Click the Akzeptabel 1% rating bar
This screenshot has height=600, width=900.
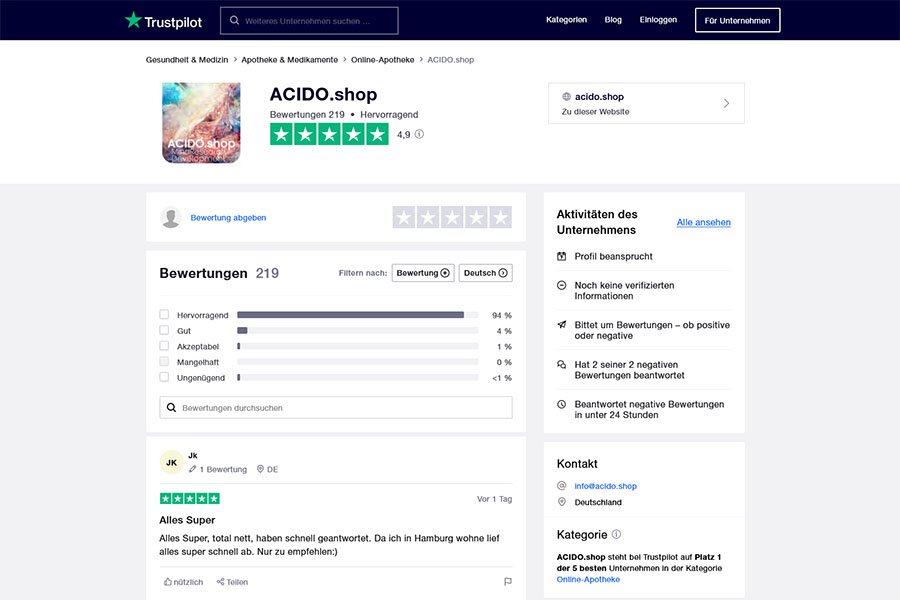(x=358, y=346)
